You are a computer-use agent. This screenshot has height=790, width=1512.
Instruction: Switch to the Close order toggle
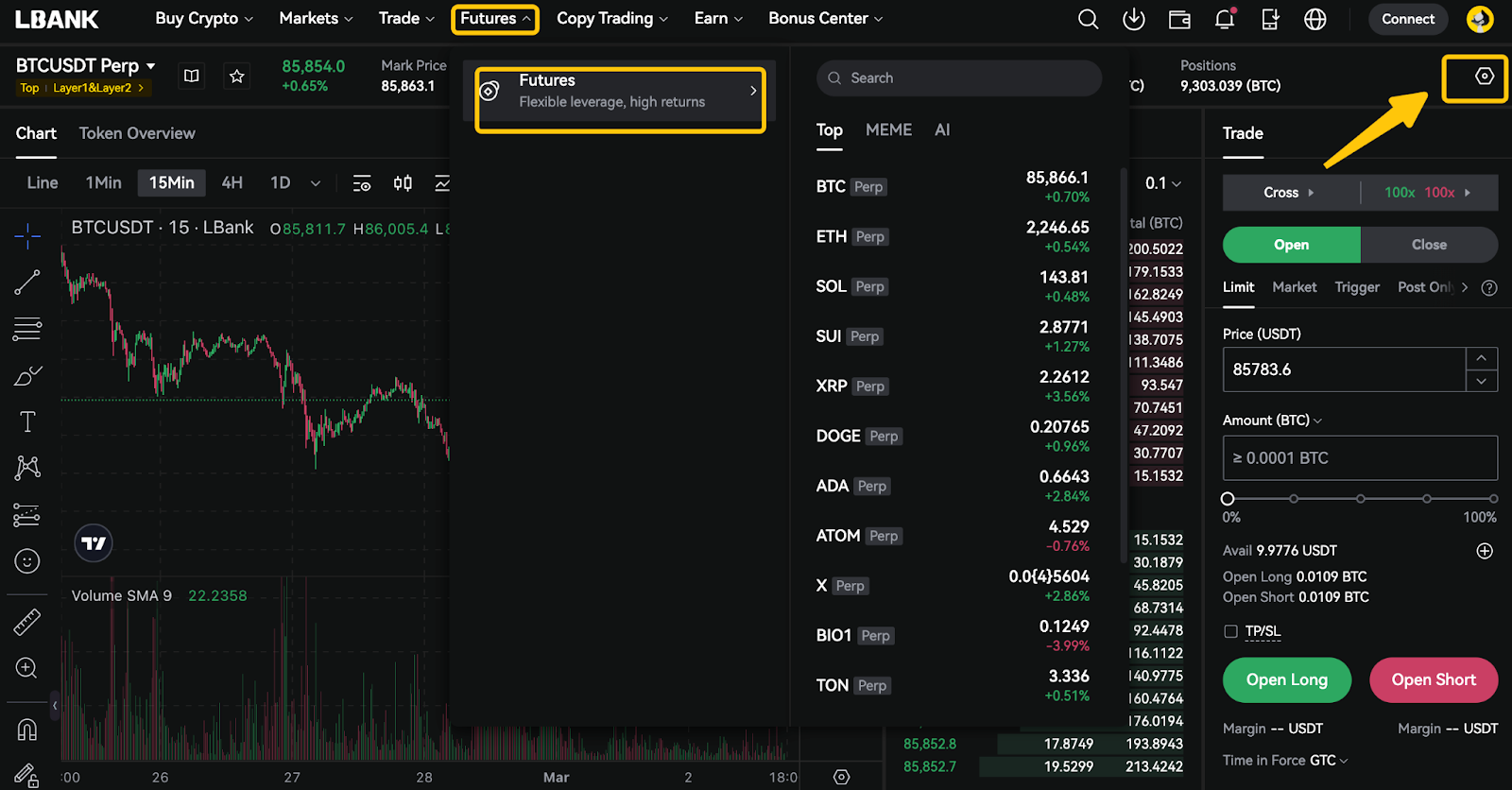click(1429, 245)
